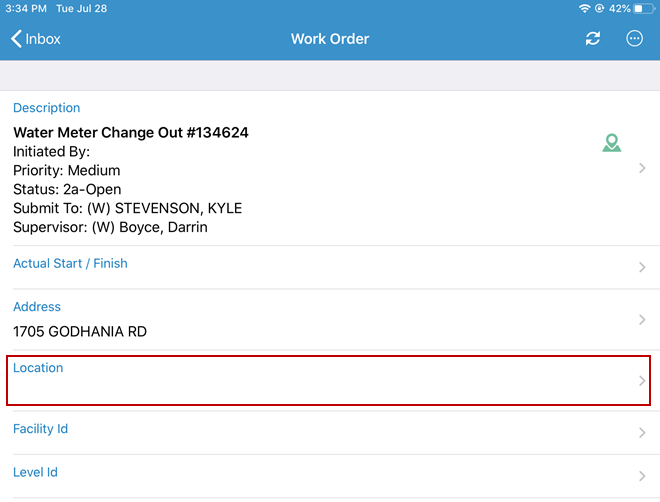Viewport: 660px width, 502px height.
Task: Expand the Description row chevron
Action: pos(642,169)
